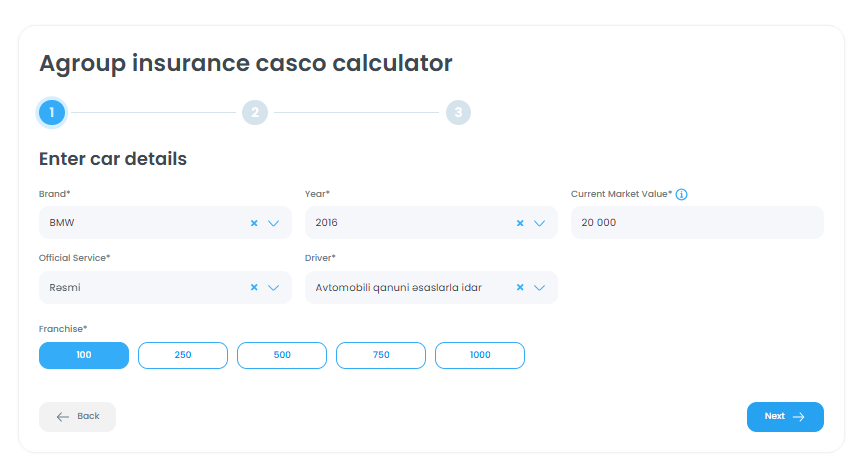
Task: Click the Back button
Action: pos(77,416)
